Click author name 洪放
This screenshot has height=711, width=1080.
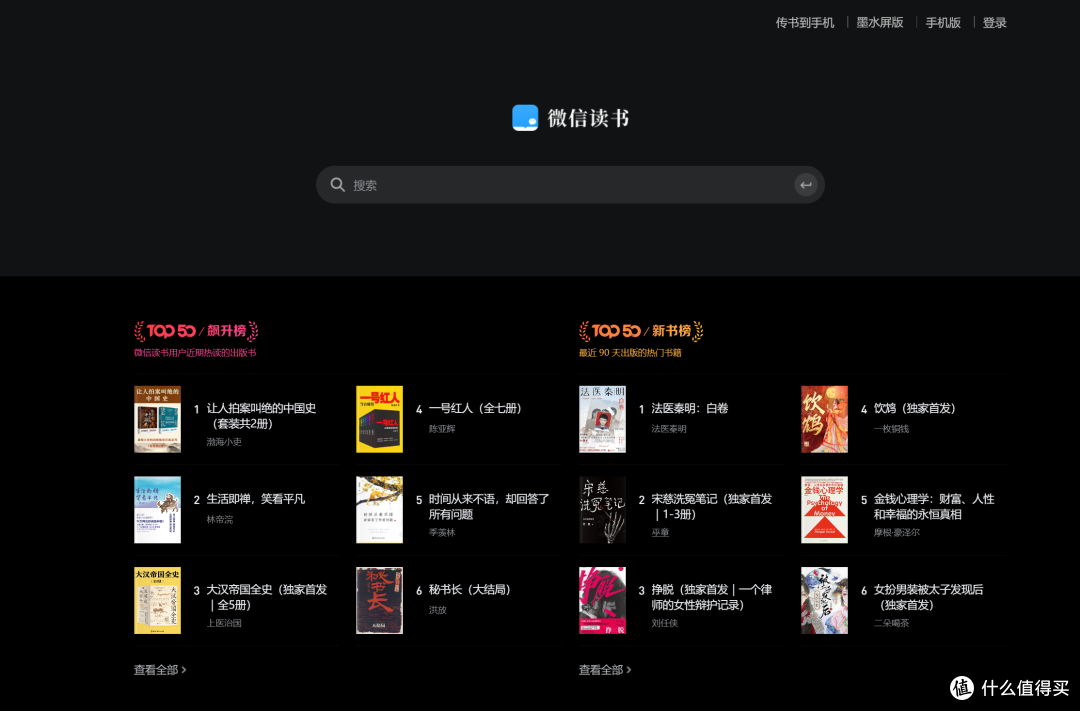coord(437,610)
